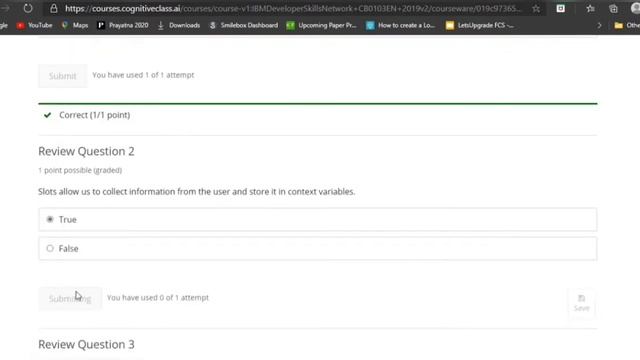640x360 pixels.
Task: Open the YouTube bookmark
Action: (35, 25)
